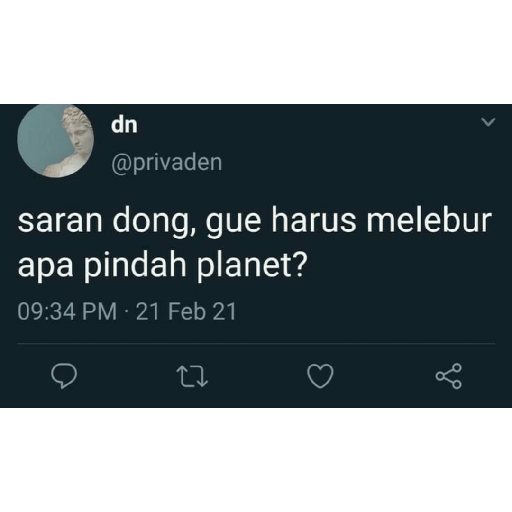
Task: Visit the @privaden handle
Action: 166,163
